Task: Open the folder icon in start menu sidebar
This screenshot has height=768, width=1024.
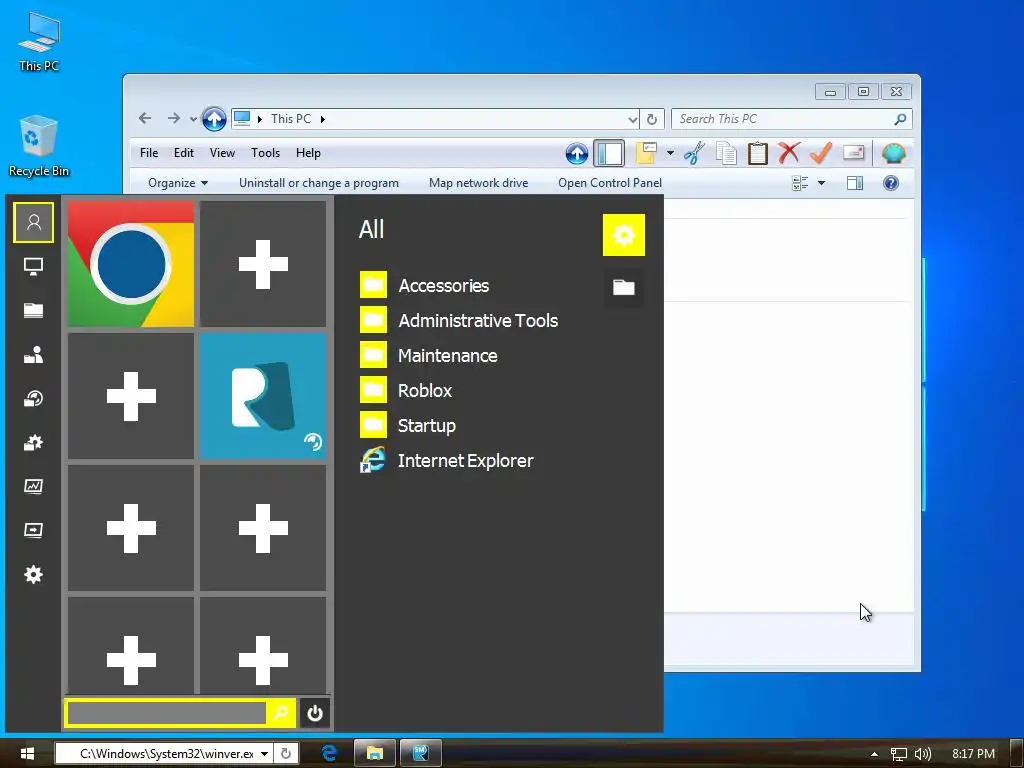Action: pos(33,310)
